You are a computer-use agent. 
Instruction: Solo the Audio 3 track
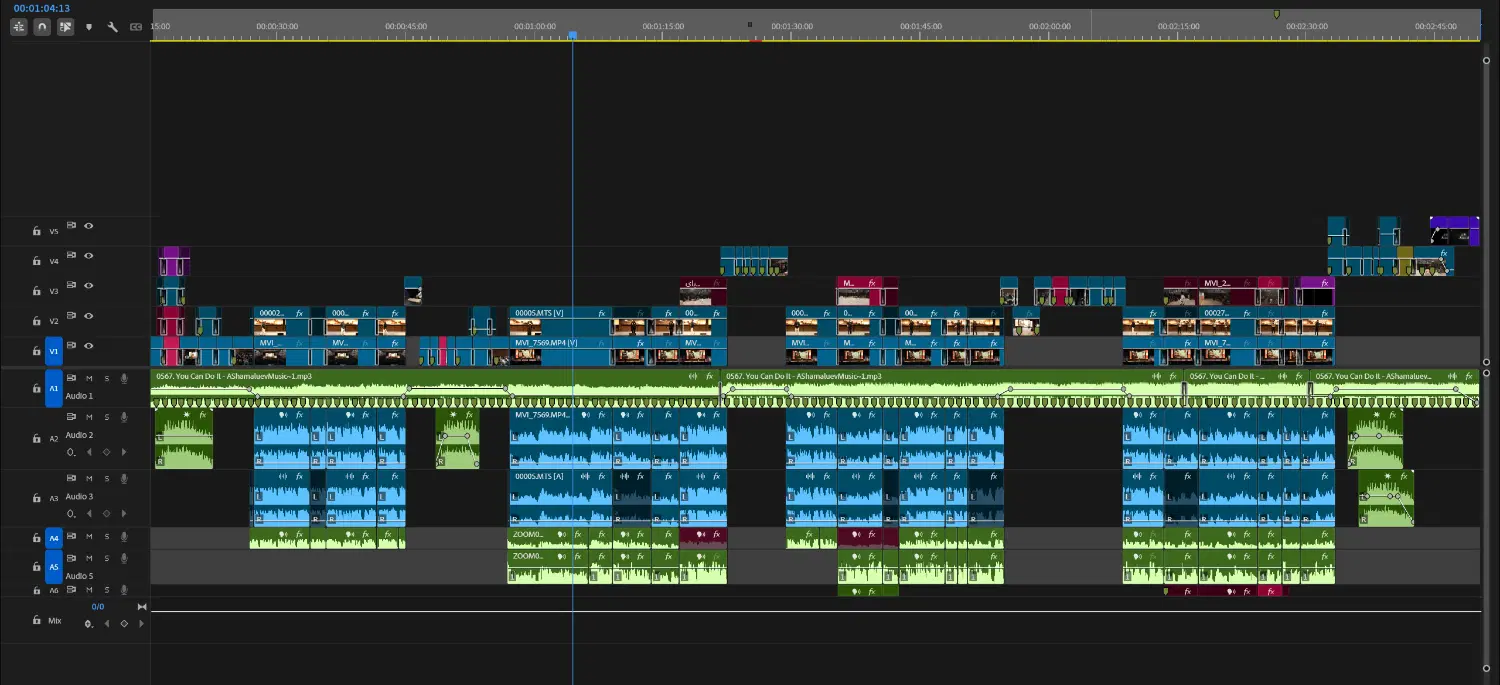pyautogui.click(x=106, y=477)
